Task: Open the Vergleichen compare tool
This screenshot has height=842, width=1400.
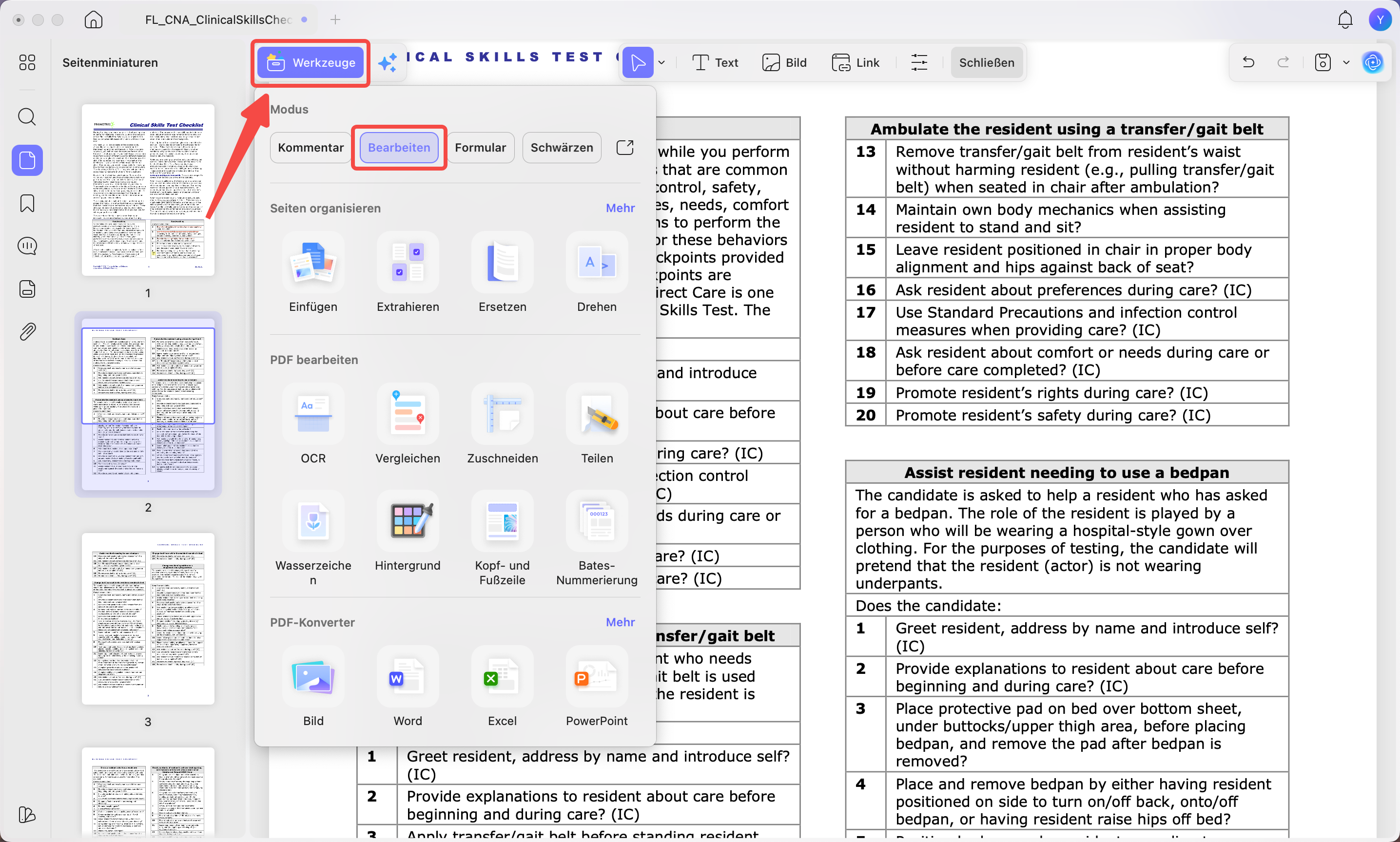Action: 408,424
